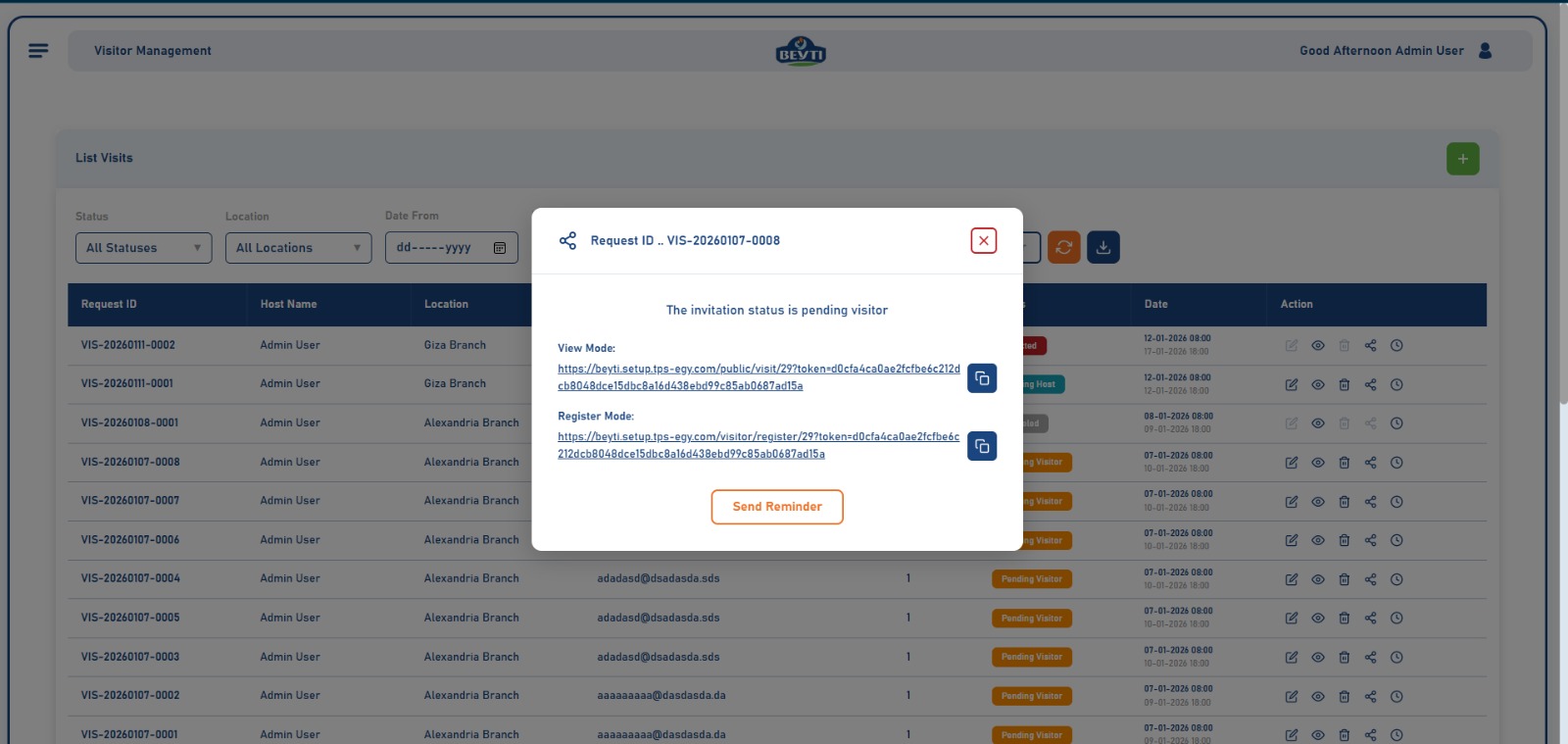
Task: Click the orange refresh icon
Action: point(1063,248)
